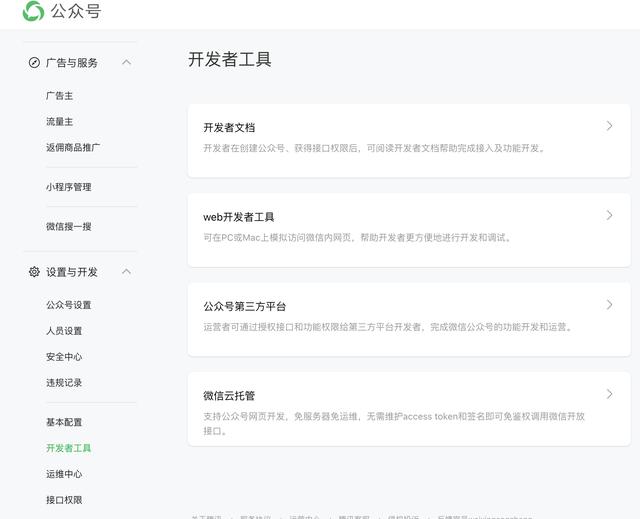The height and width of the screenshot is (519, 640).
Task: Open the 公众号第三方平台 card arrow
Action: click(609, 305)
